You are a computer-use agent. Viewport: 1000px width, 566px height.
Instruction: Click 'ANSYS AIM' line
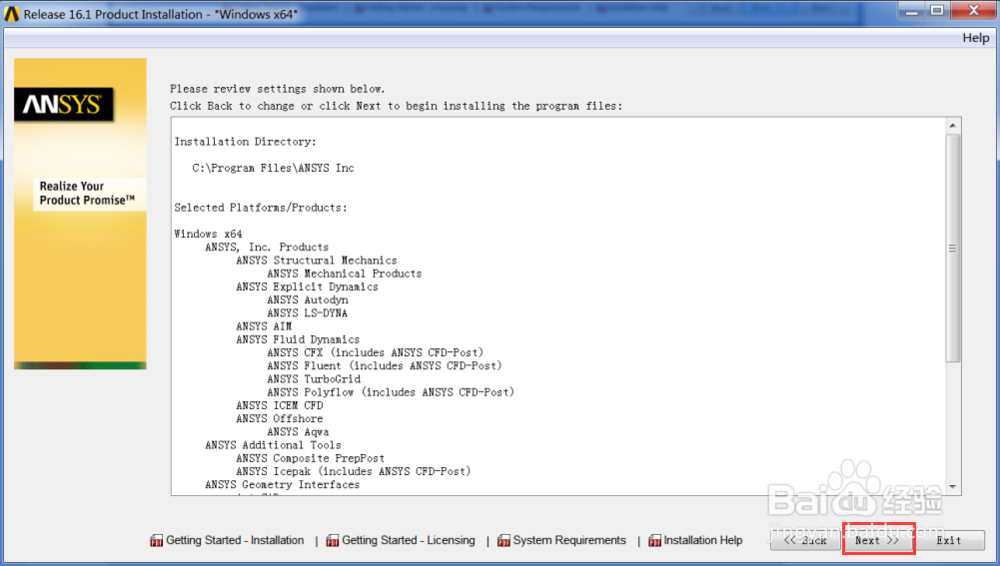263,326
